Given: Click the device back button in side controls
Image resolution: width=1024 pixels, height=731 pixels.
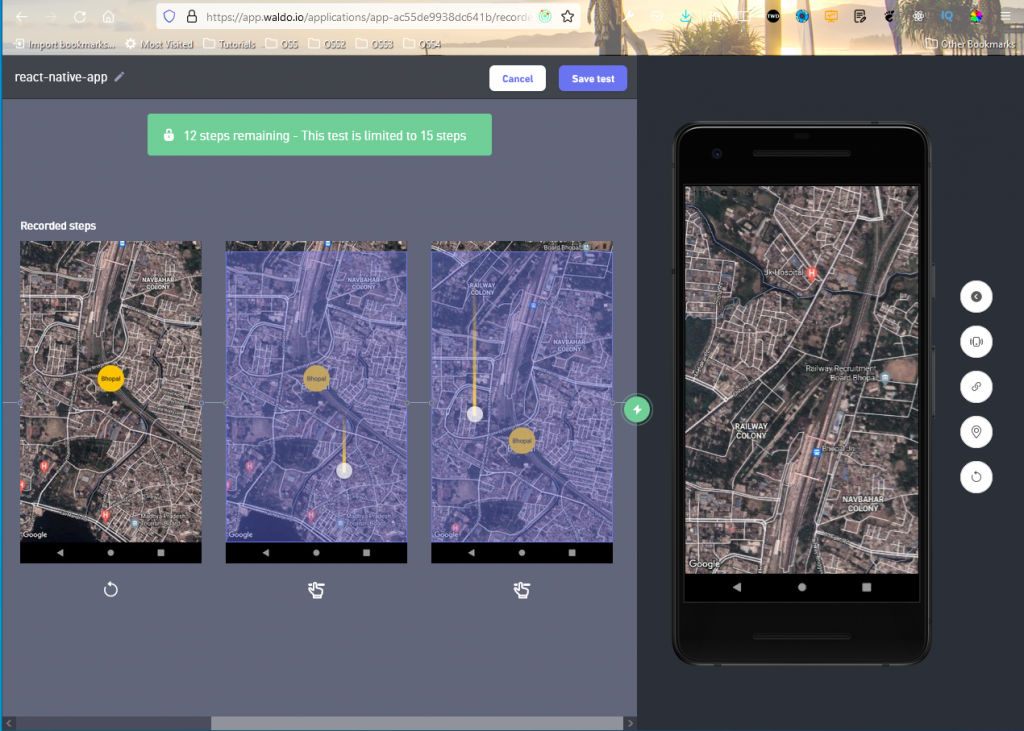Looking at the screenshot, I should point(976,297).
